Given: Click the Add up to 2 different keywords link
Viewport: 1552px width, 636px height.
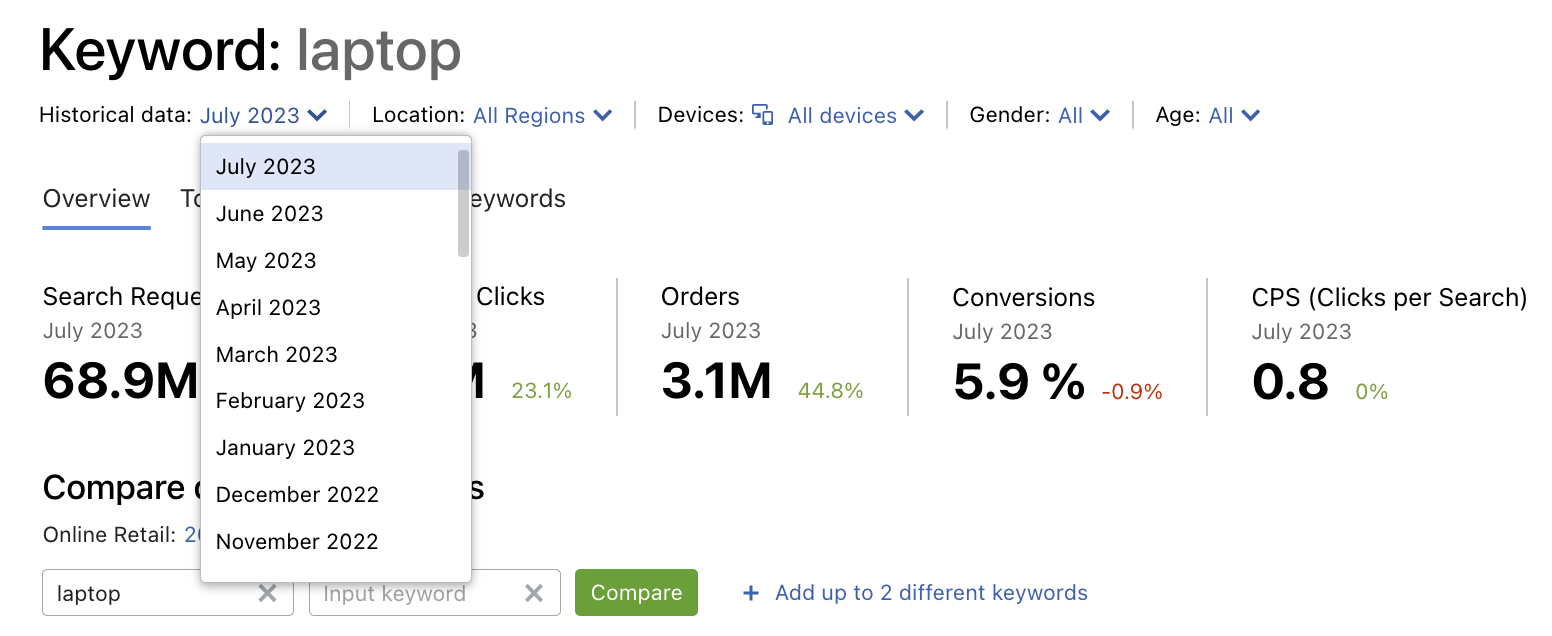Looking at the screenshot, I should click(x=928, y=593).
